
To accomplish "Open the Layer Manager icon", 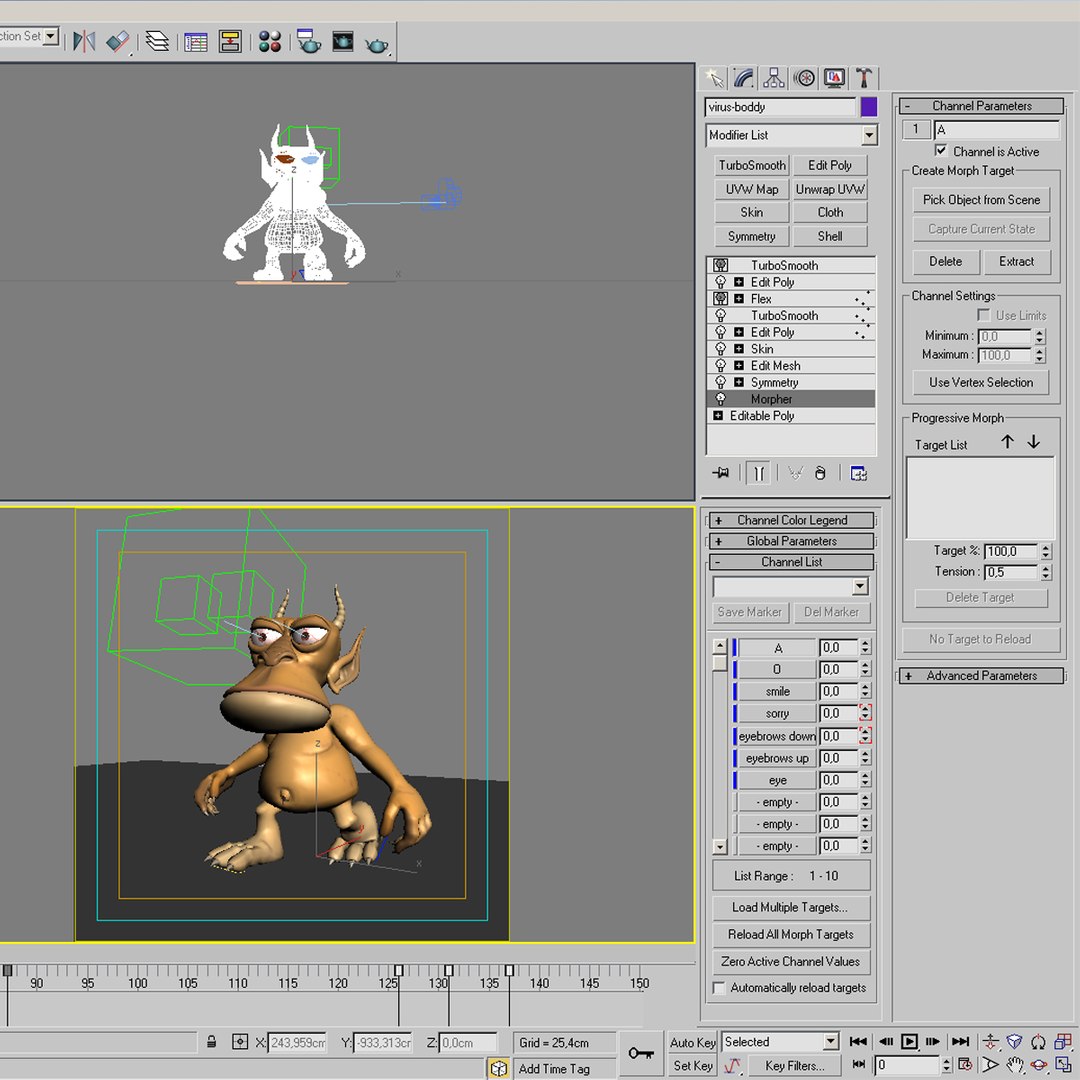I will click(x=157, y=41).
